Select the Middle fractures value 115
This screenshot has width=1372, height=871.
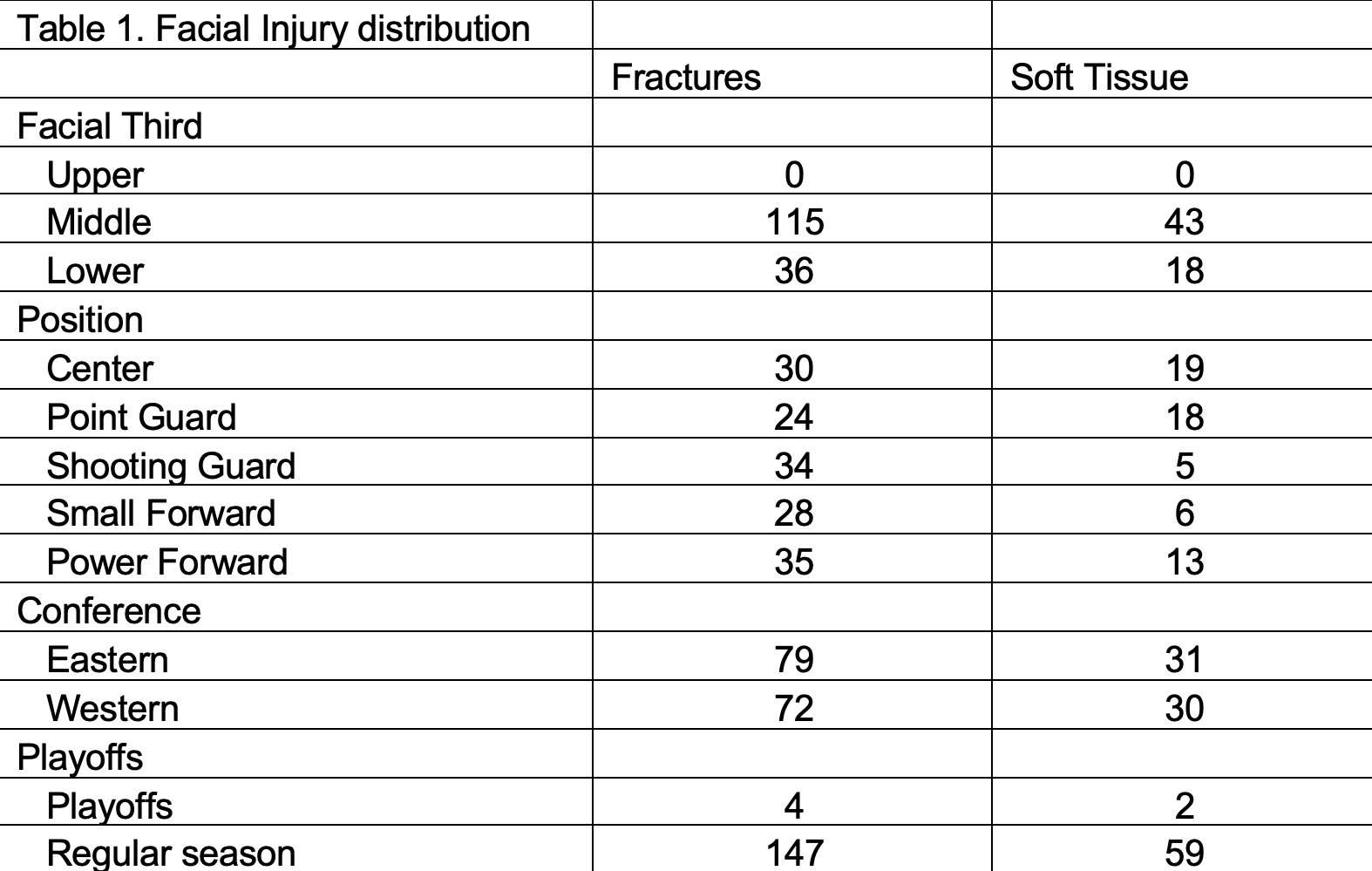[x=794, y=222]
